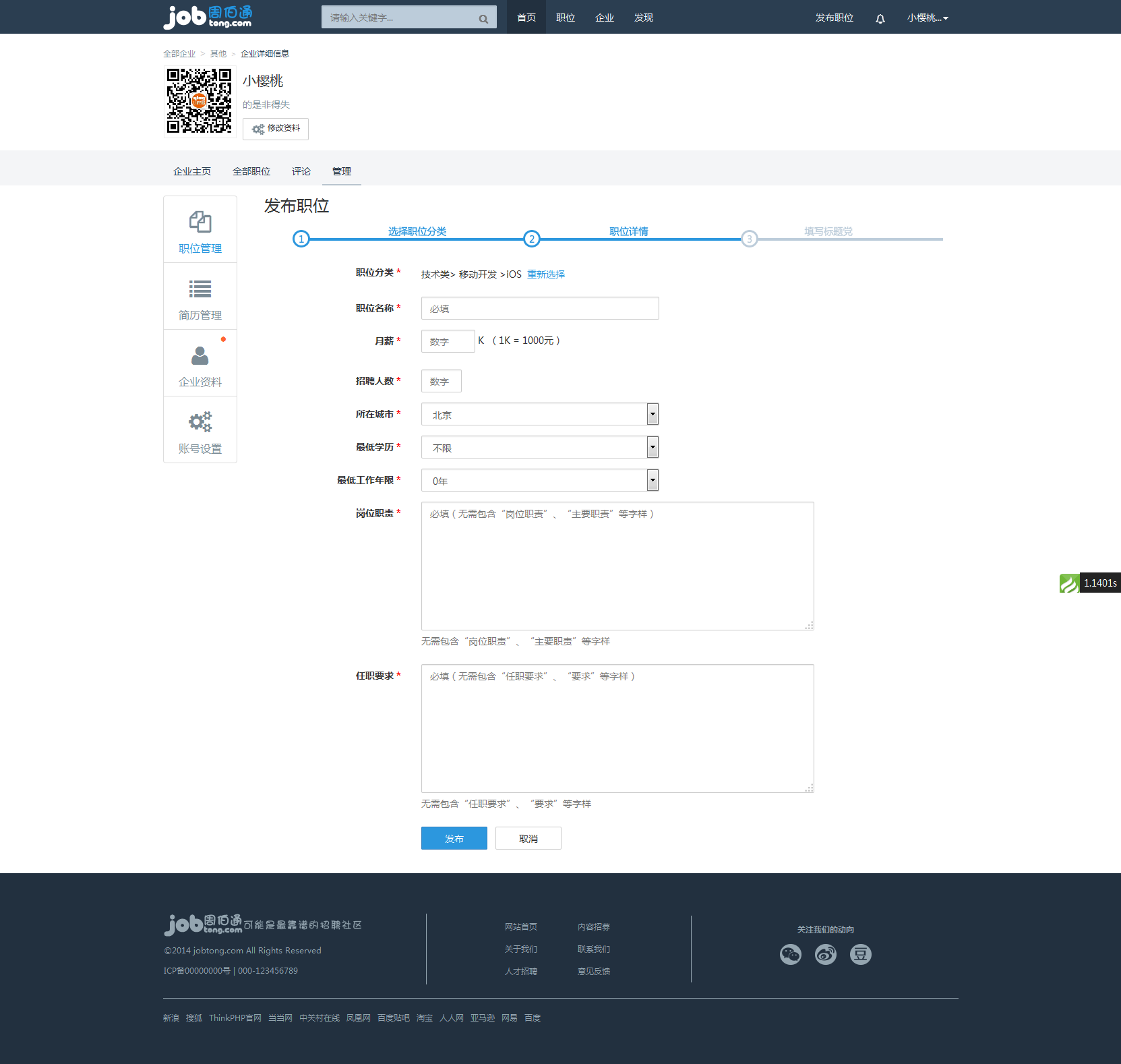
Task: Switch to the 管理 tab
Action: pyautogui.click(x=342, y=171)
